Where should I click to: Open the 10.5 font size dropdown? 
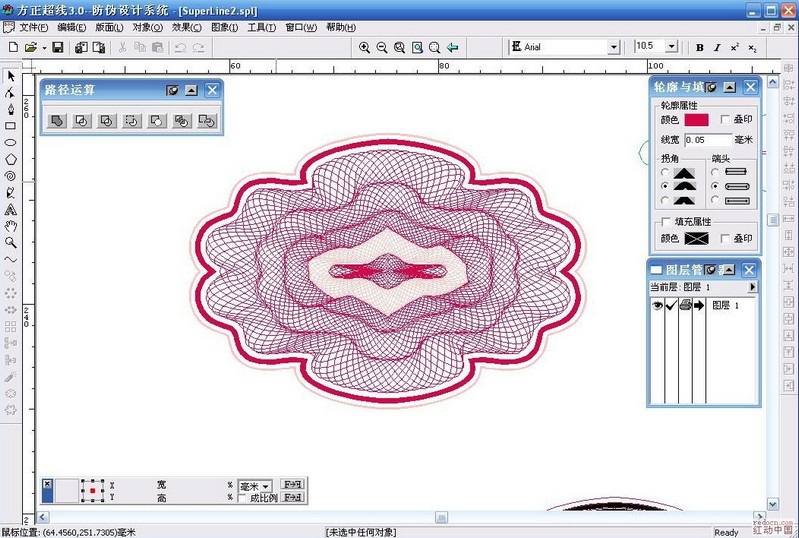[672, 46]
